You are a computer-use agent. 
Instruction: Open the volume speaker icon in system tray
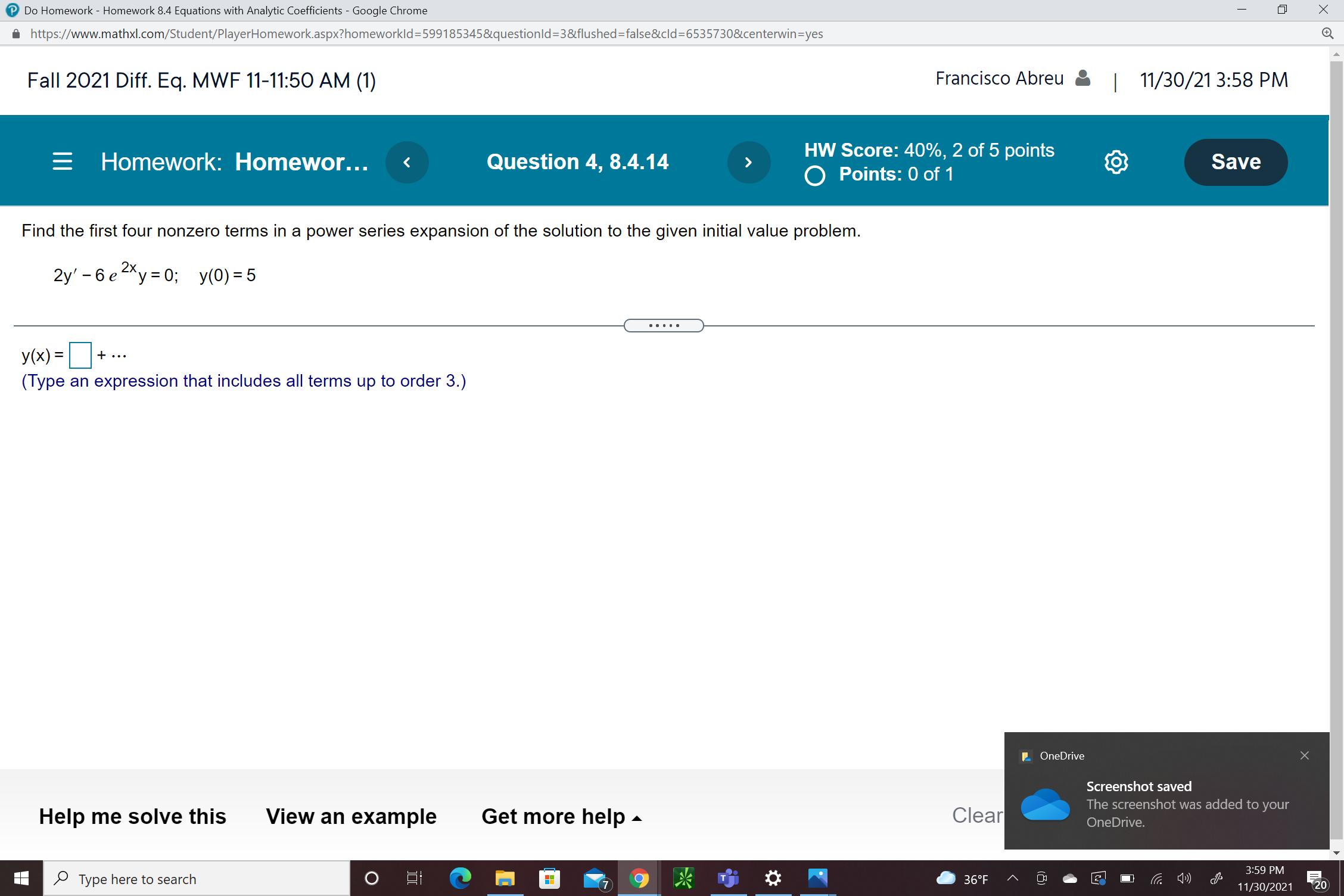pos(1184,878)
